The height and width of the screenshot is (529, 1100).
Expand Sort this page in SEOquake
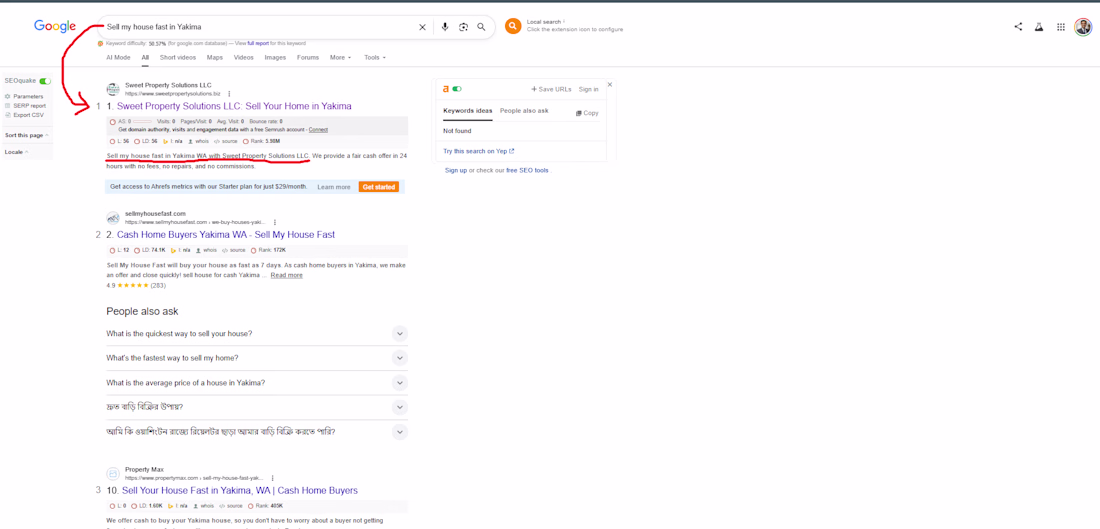26,135
